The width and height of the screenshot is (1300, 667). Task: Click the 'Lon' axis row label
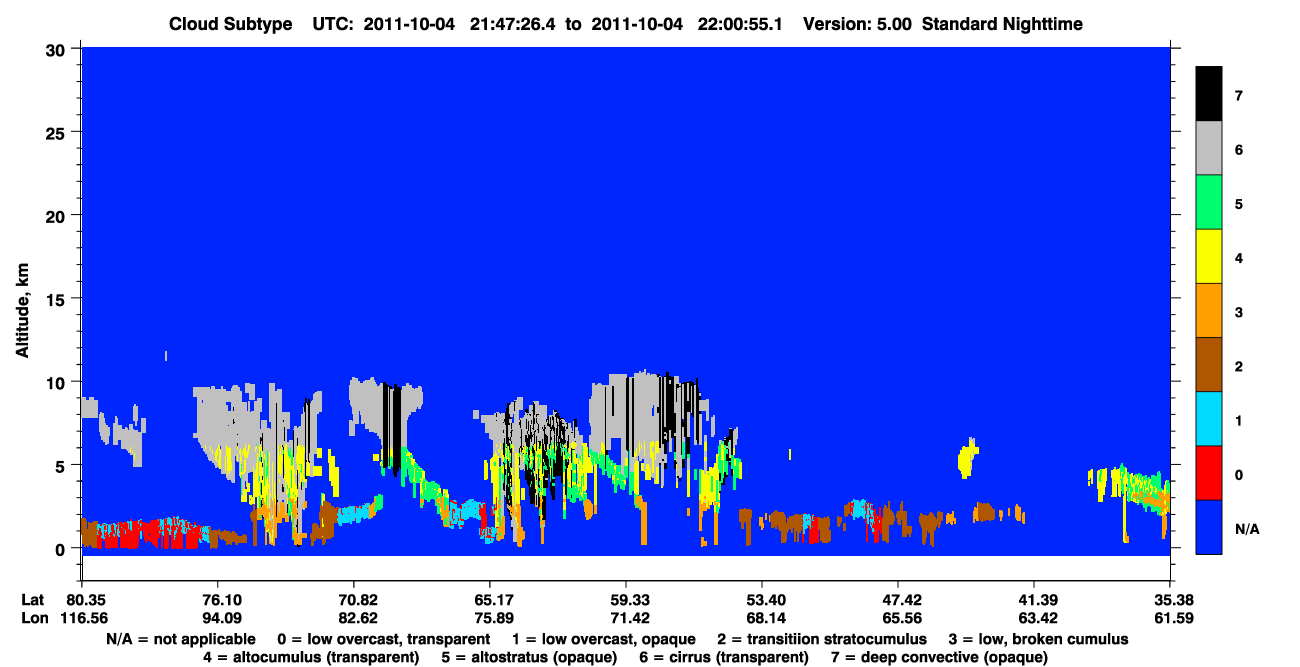[33, 618]
